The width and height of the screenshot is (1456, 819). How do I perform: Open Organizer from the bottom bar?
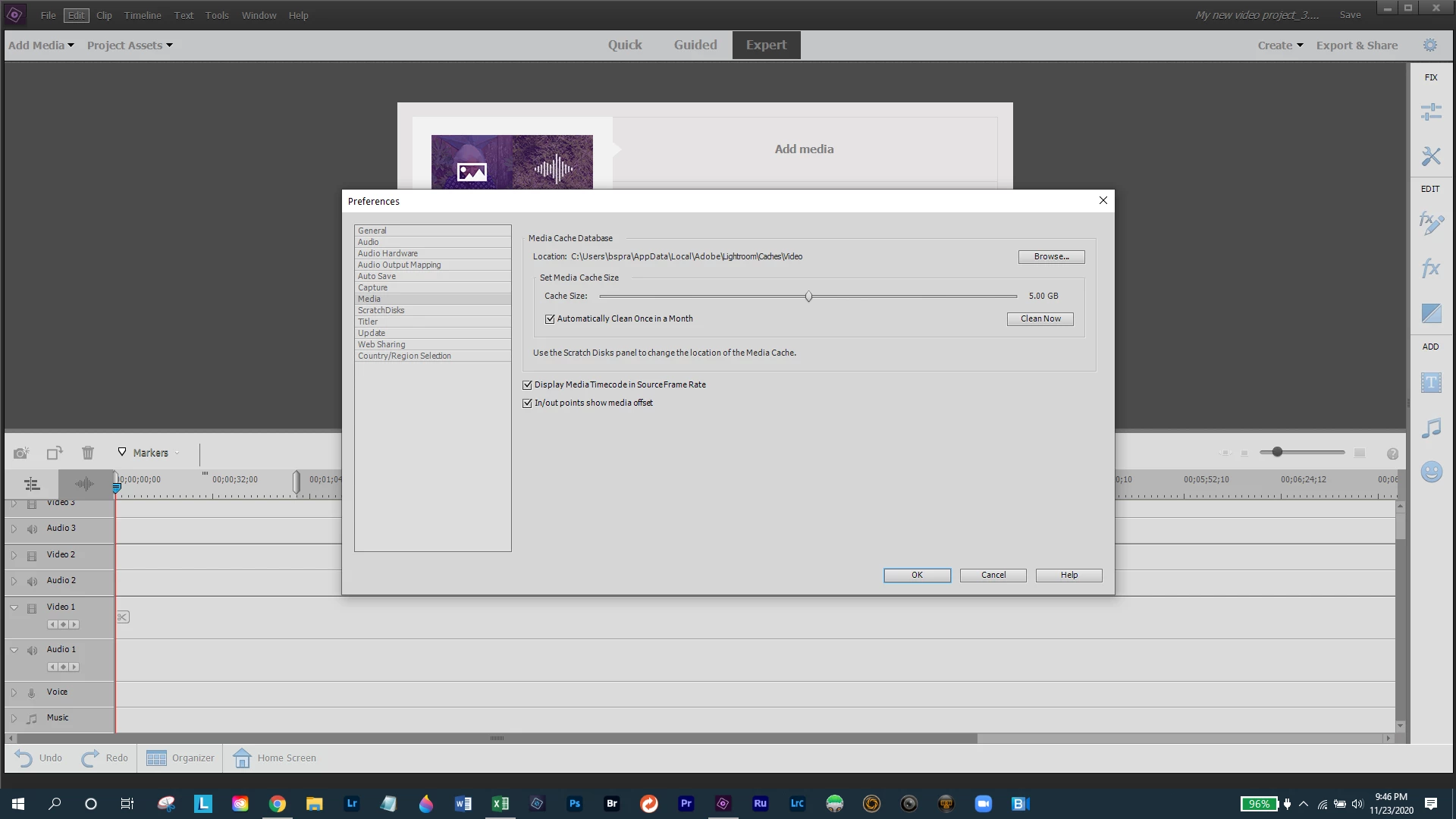tap(180, 758)
